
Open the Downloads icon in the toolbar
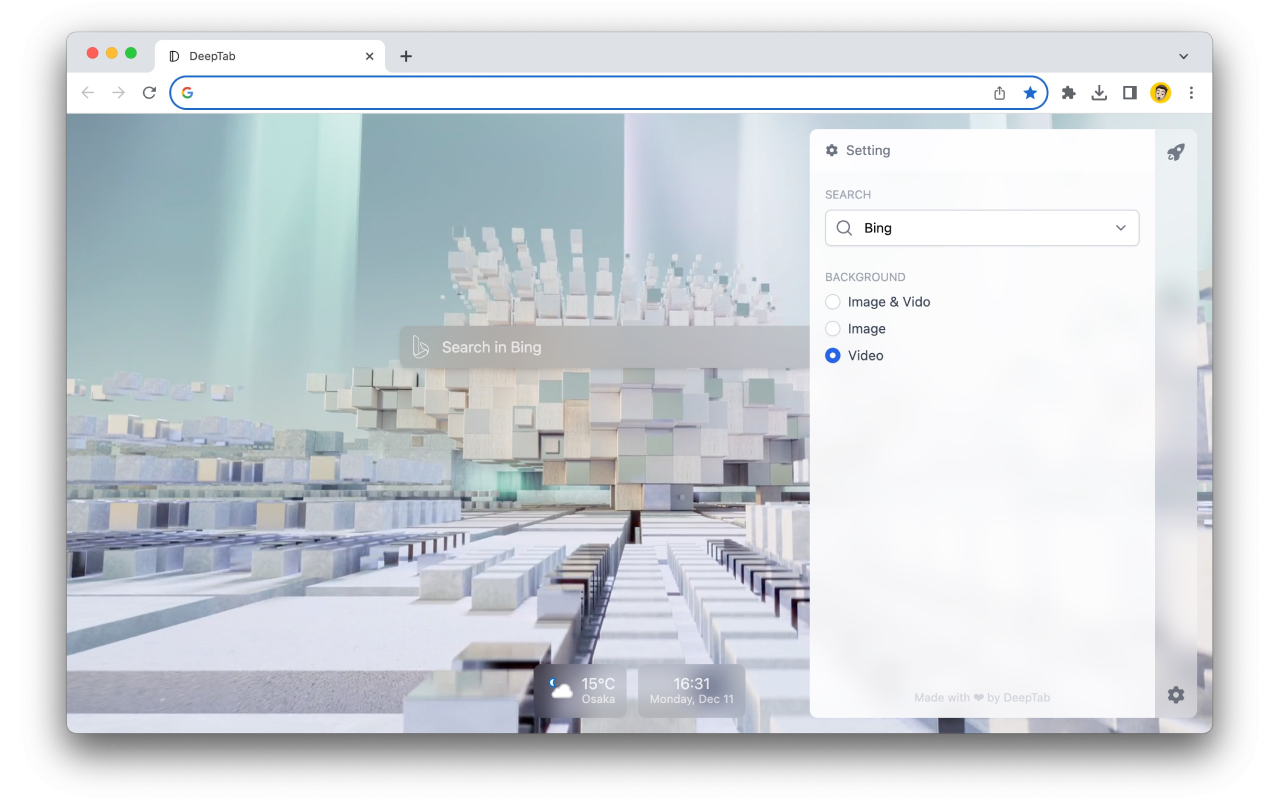(1099, 92)
